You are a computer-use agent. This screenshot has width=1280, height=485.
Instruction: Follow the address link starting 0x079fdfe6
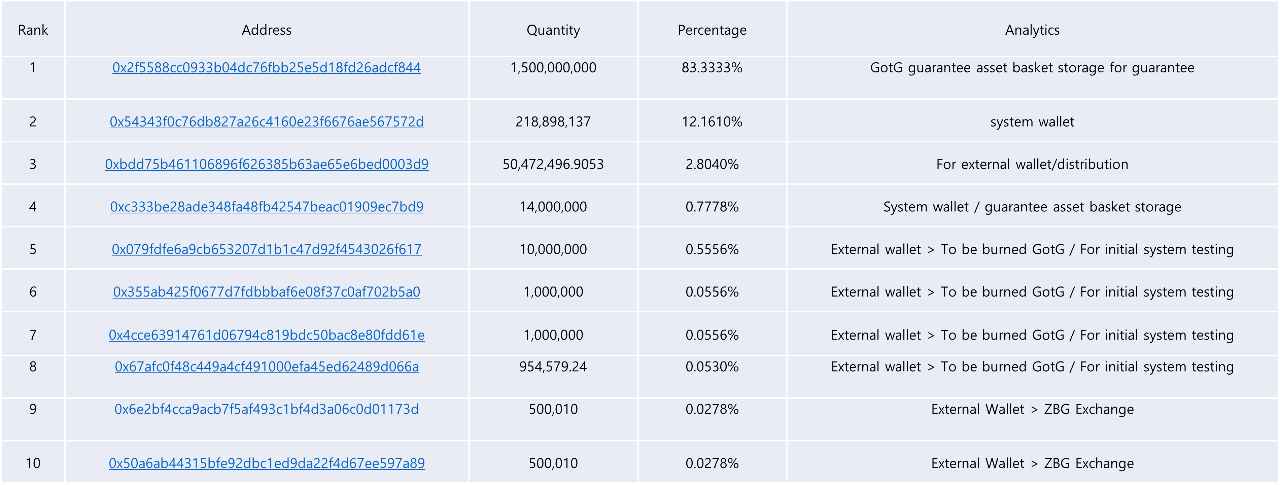pyautogui.click(x=266, y=249)
